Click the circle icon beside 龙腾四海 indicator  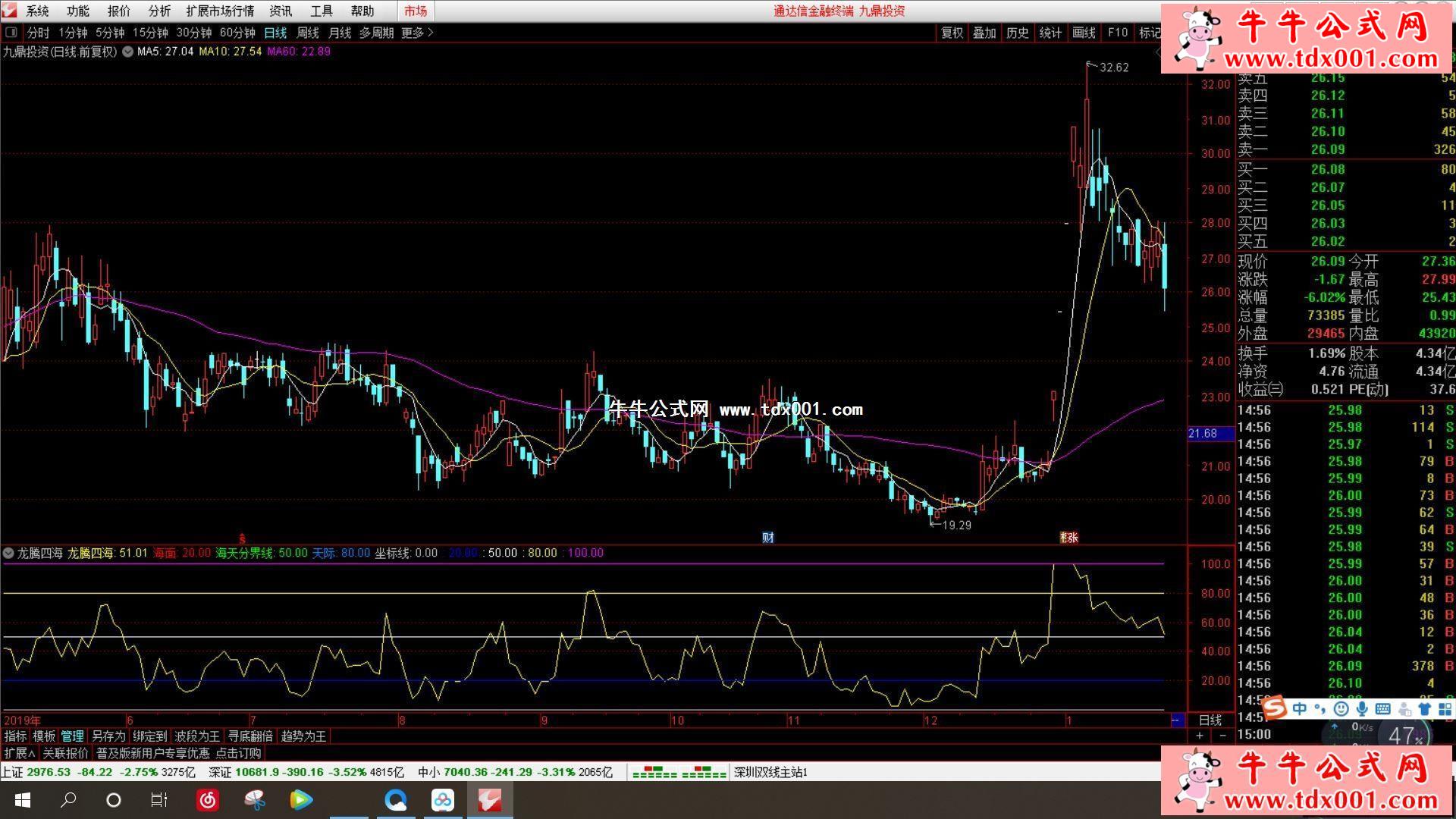pos(9,553)
